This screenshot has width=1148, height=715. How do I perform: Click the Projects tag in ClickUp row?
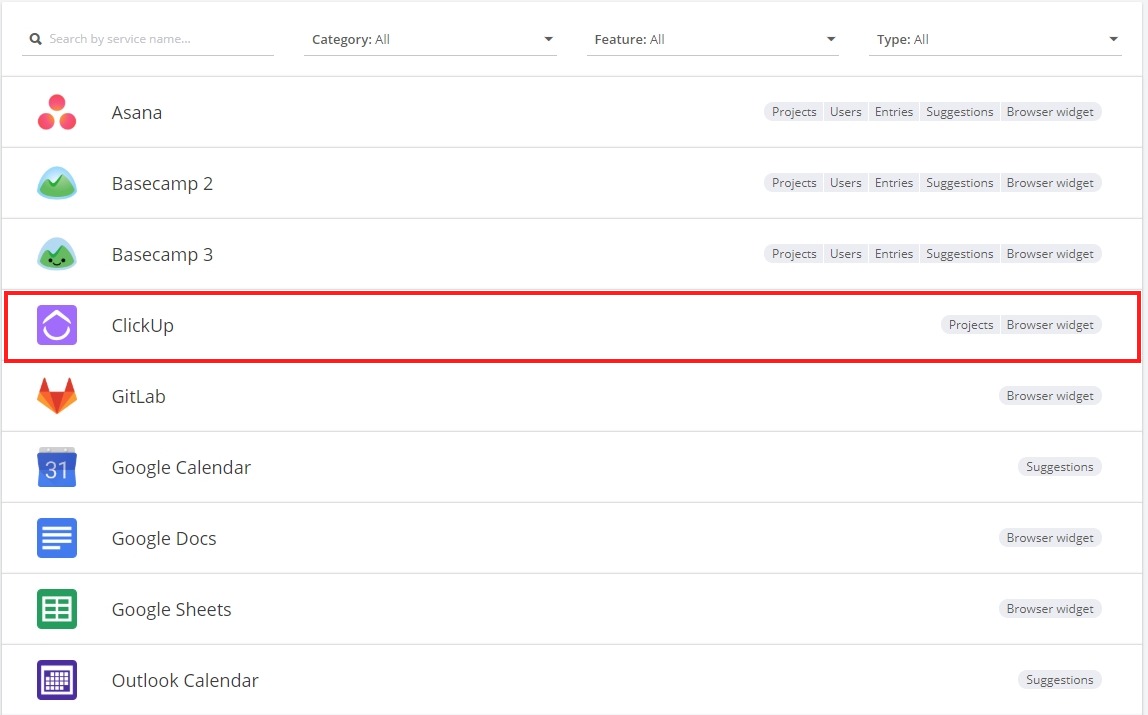[971, 325]
